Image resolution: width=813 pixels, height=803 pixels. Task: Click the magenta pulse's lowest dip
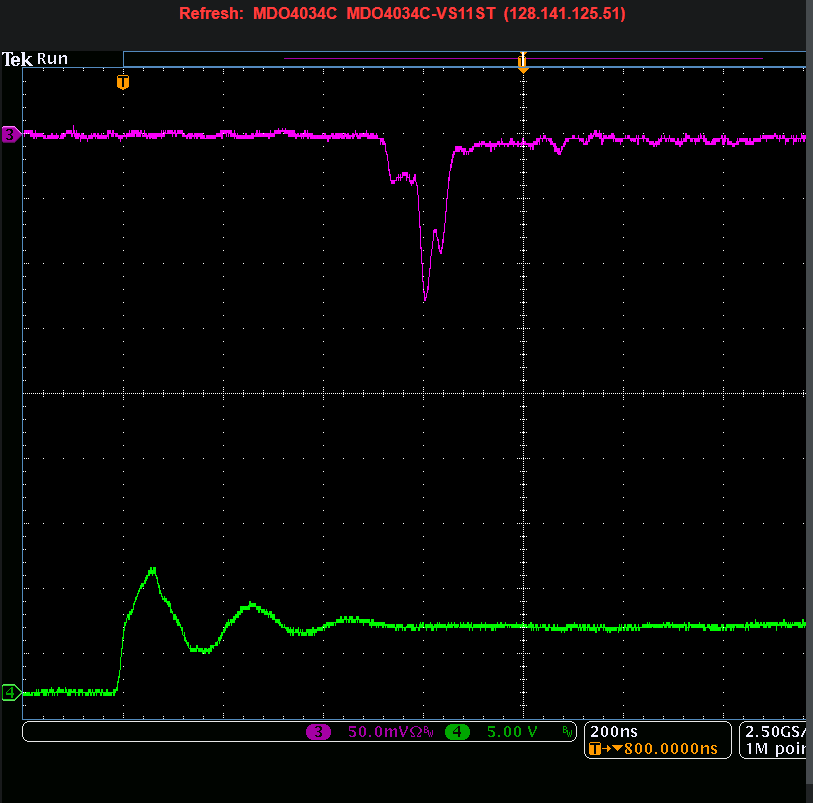coord(426,298)
